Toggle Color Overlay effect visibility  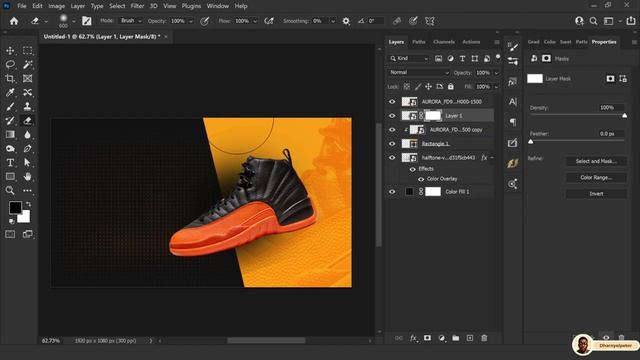pos(421,179)
